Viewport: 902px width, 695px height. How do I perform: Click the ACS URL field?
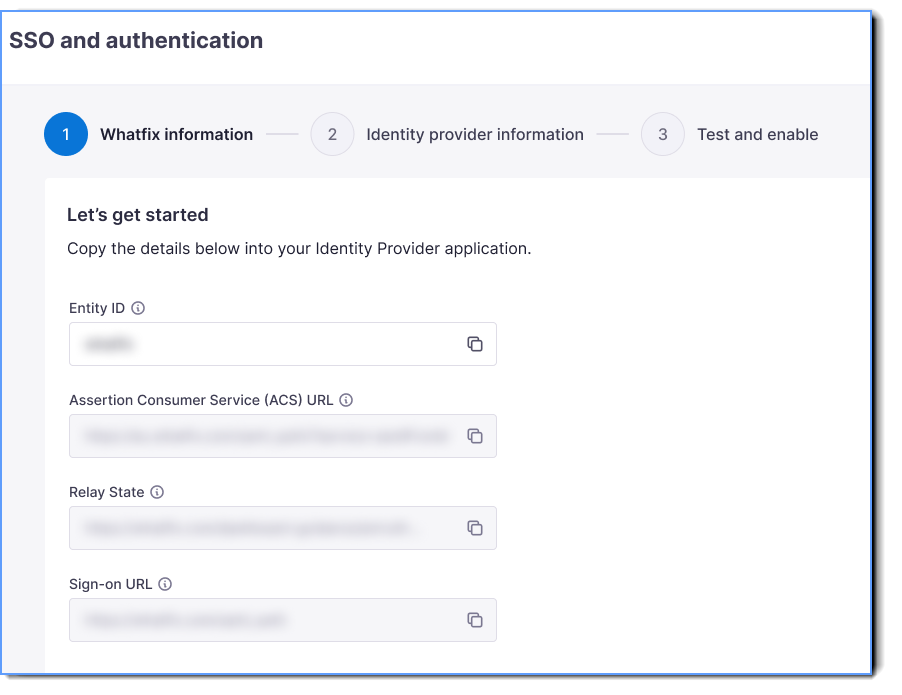[283, 436]
